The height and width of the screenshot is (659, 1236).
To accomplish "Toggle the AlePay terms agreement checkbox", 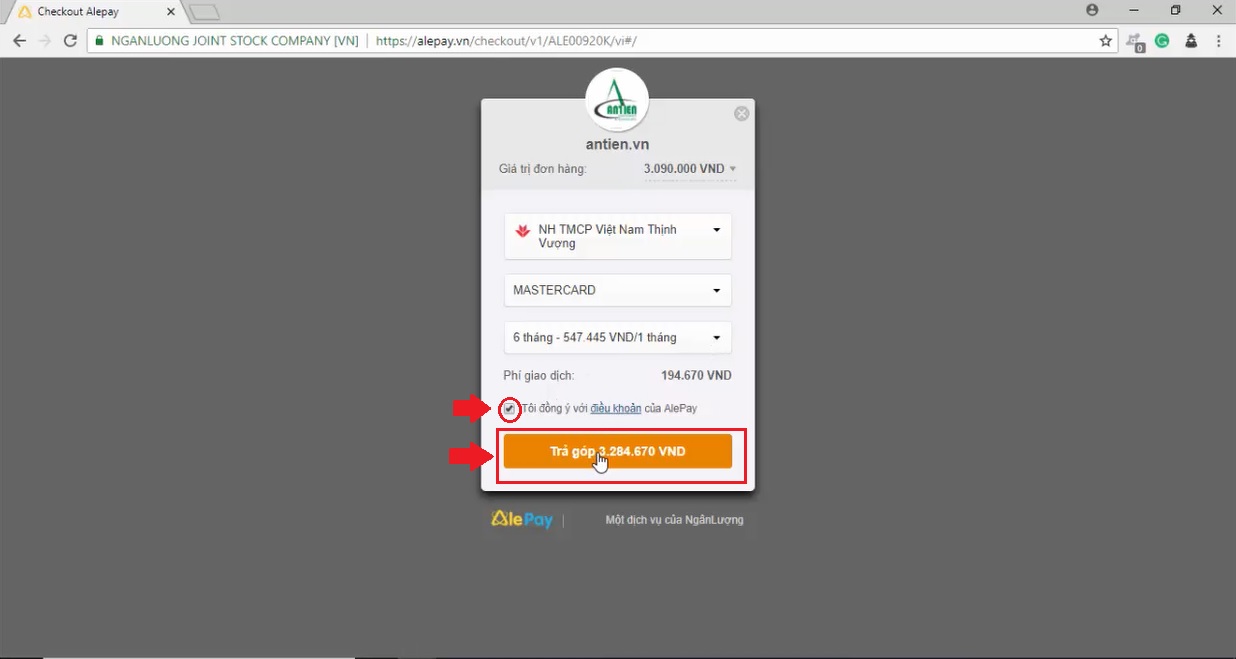I will pyautogui.click(x=510, y=409).
